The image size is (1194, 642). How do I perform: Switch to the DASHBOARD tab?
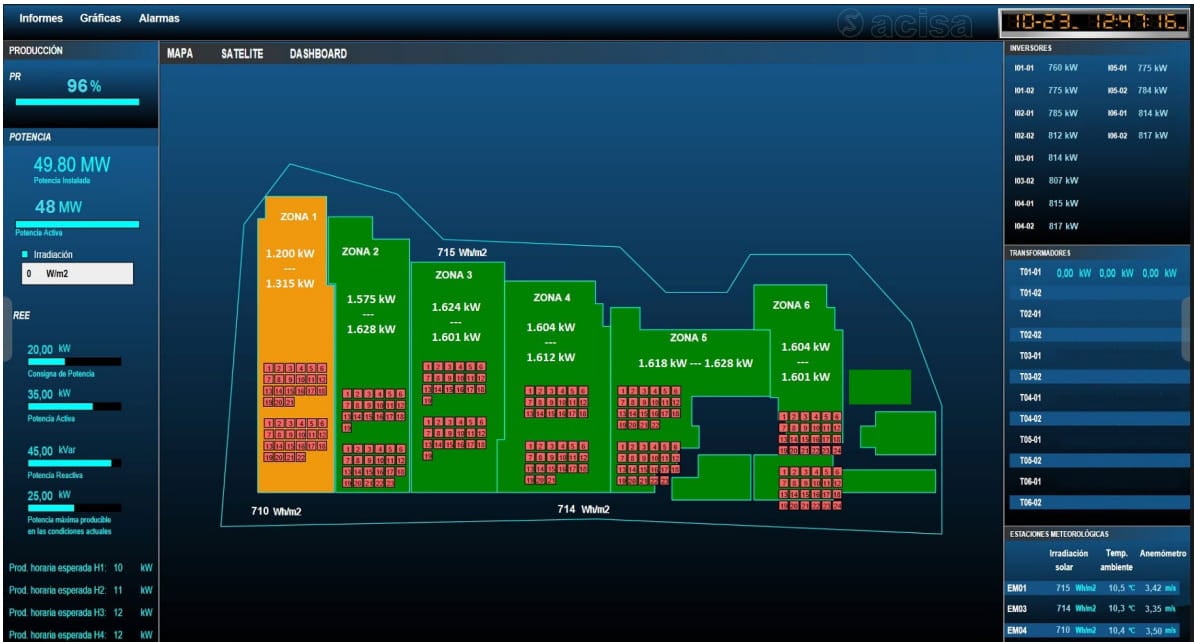(318, 53)
